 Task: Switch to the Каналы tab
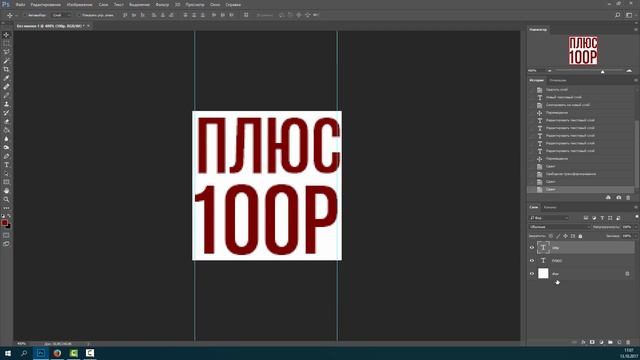coord(550,207)
